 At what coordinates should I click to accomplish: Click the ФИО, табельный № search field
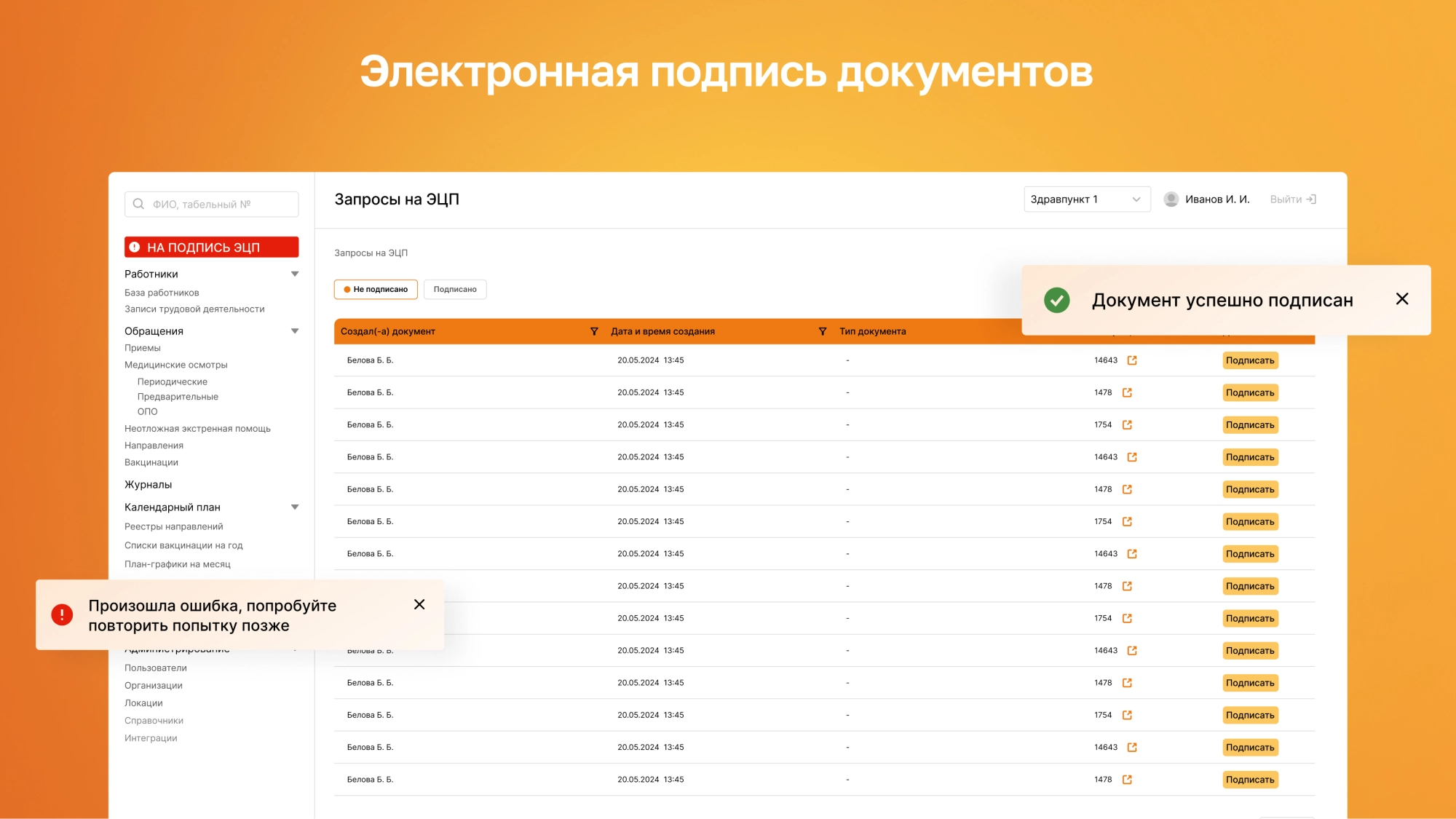click(211, 204)
